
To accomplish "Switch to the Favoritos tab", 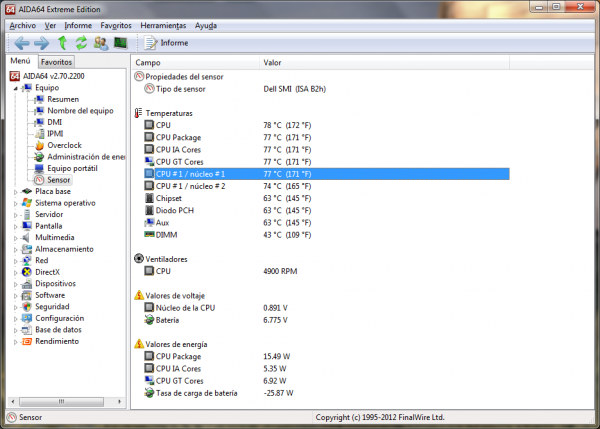I will pos(56,62).
